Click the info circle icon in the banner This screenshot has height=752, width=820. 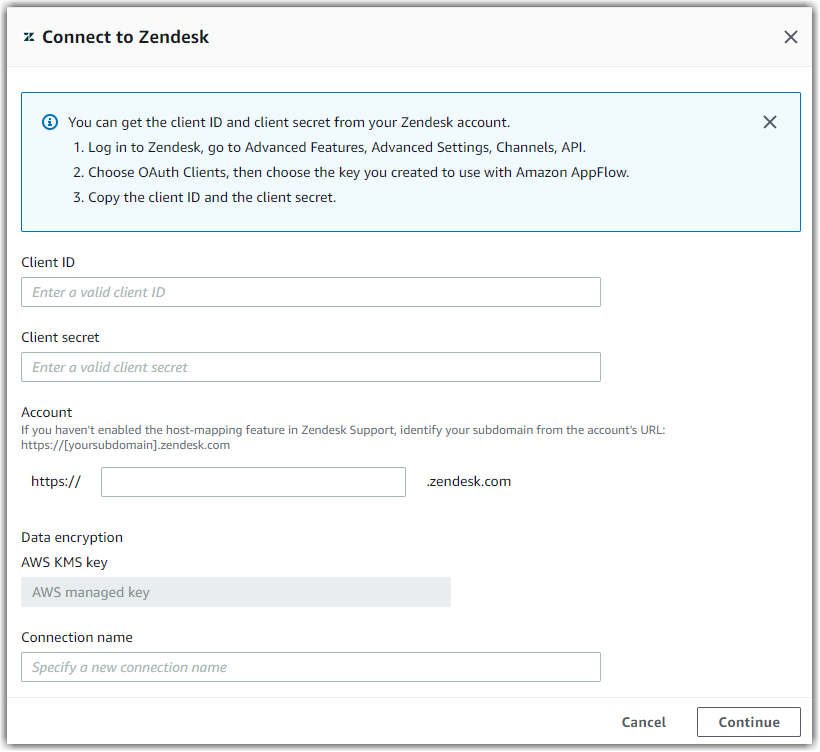[50, 121]
